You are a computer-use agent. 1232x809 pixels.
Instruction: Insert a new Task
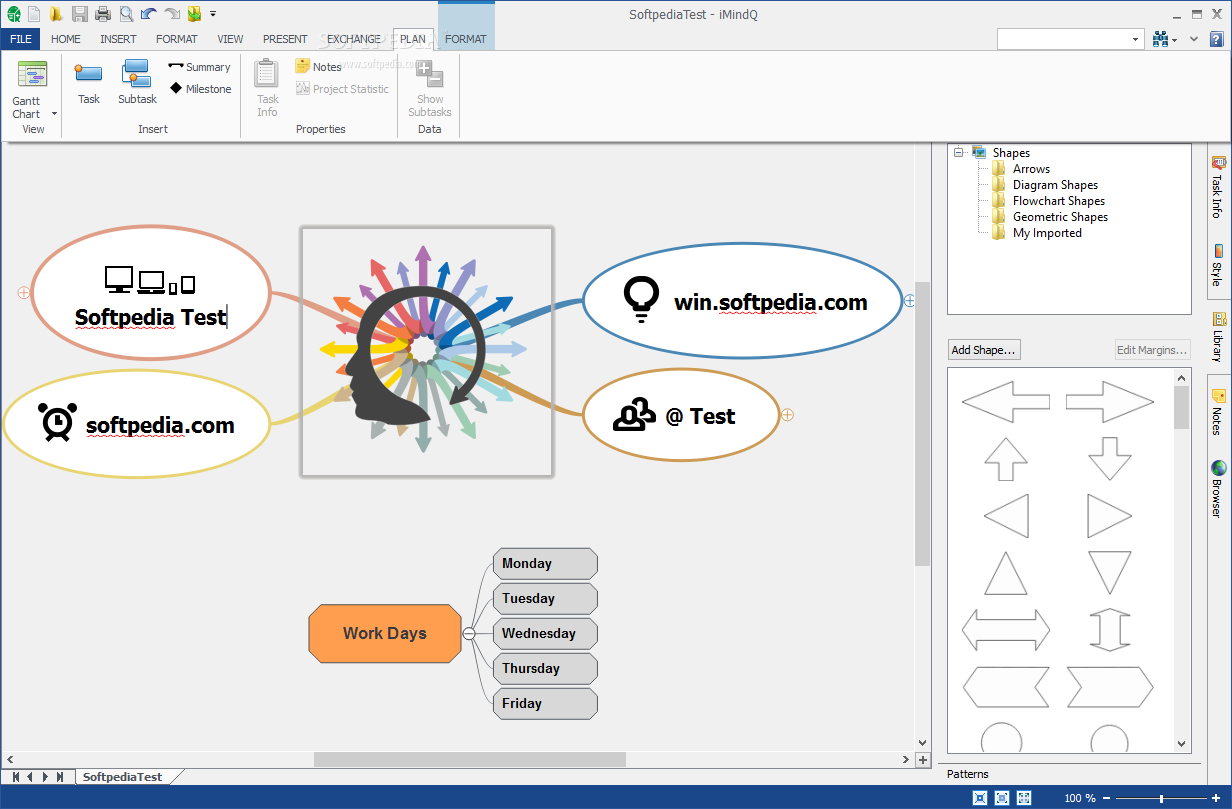coord(89,83)
